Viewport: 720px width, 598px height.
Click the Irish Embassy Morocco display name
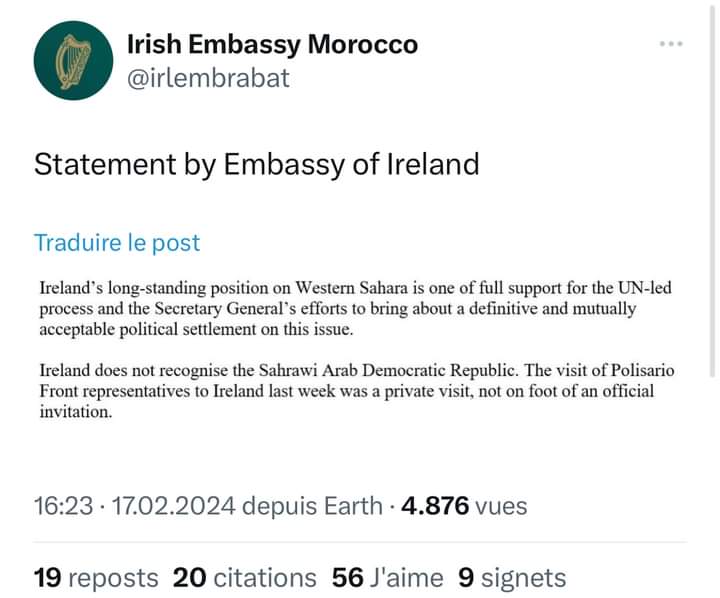click(272, 44)
